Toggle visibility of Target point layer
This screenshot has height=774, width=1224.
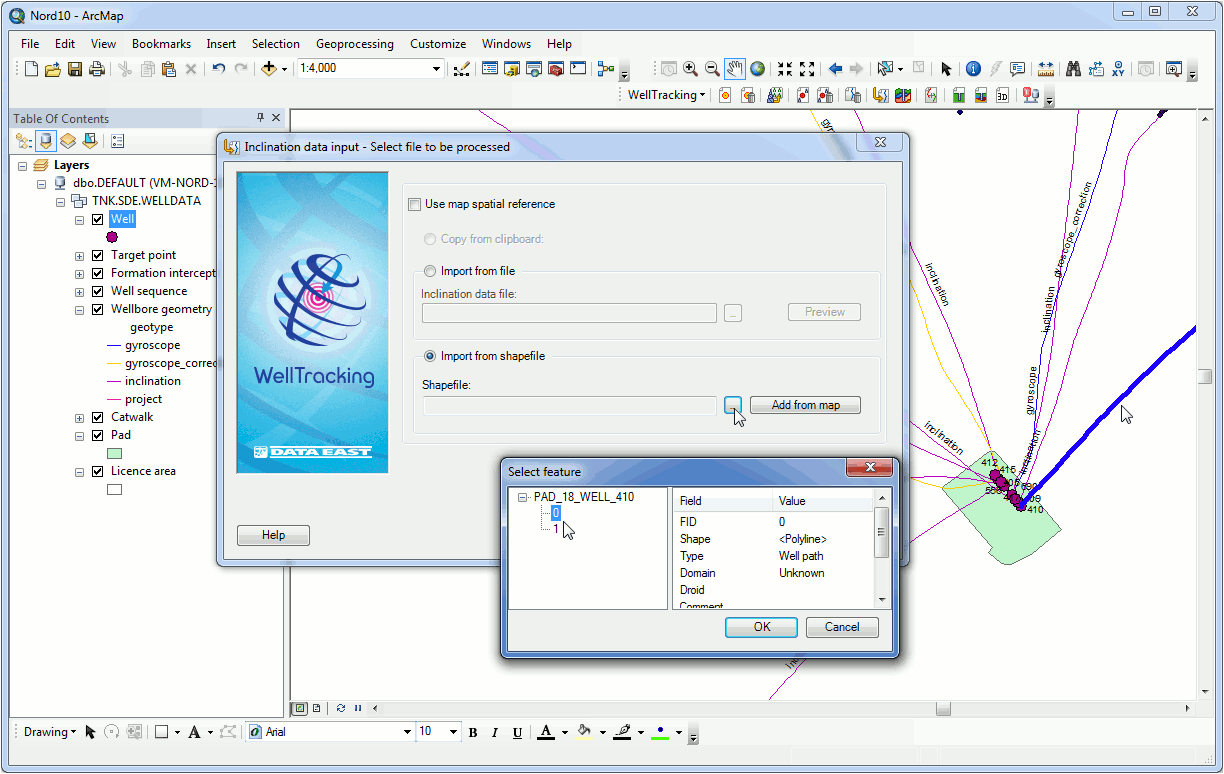click(x=97, y=255)
